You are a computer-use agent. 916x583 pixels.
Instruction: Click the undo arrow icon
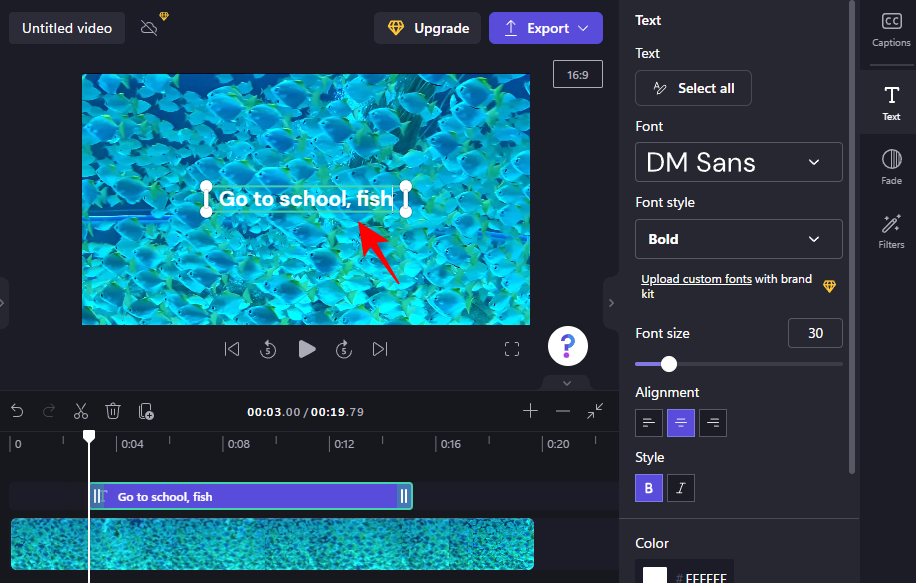click(17, 411)
